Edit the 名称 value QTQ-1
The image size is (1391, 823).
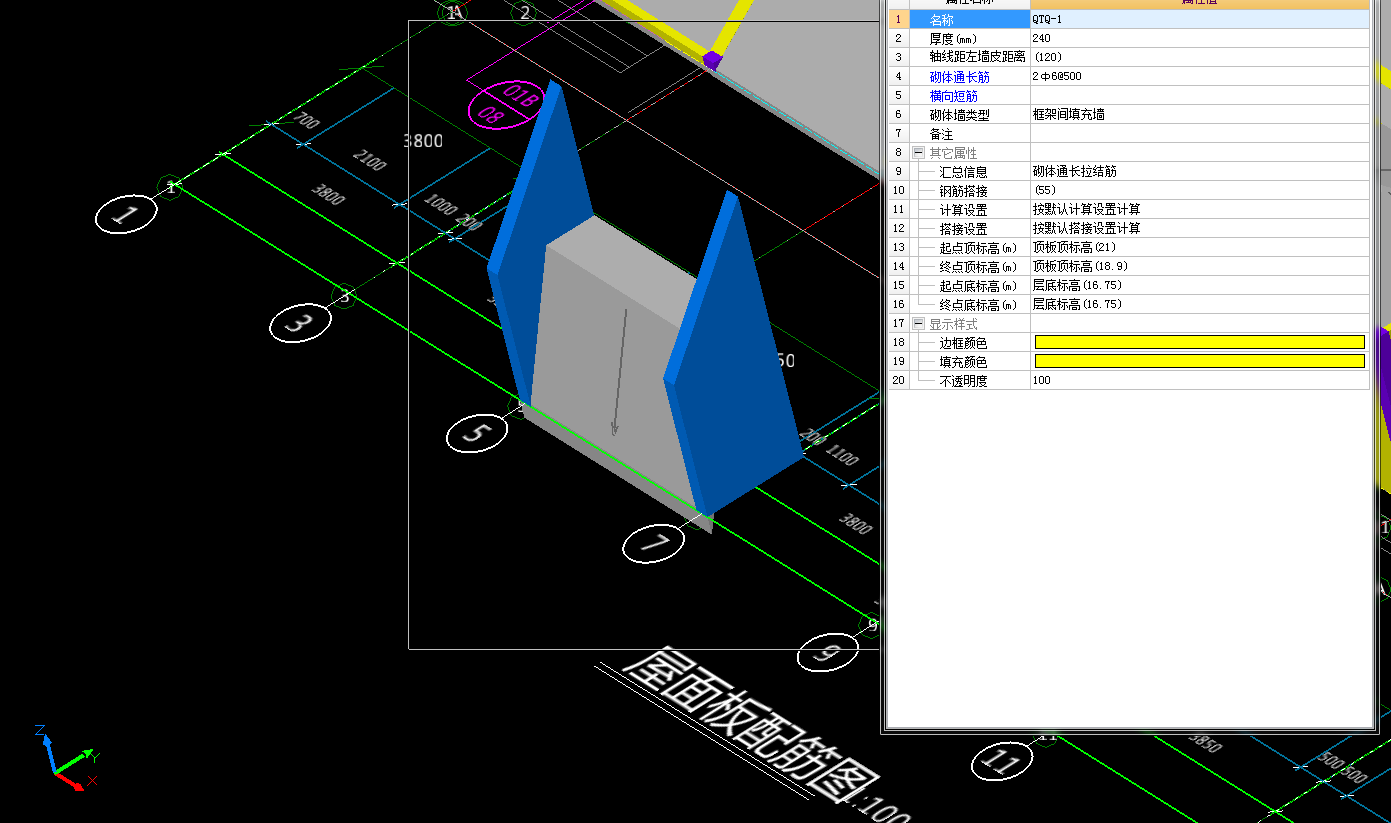point(1199,19)
